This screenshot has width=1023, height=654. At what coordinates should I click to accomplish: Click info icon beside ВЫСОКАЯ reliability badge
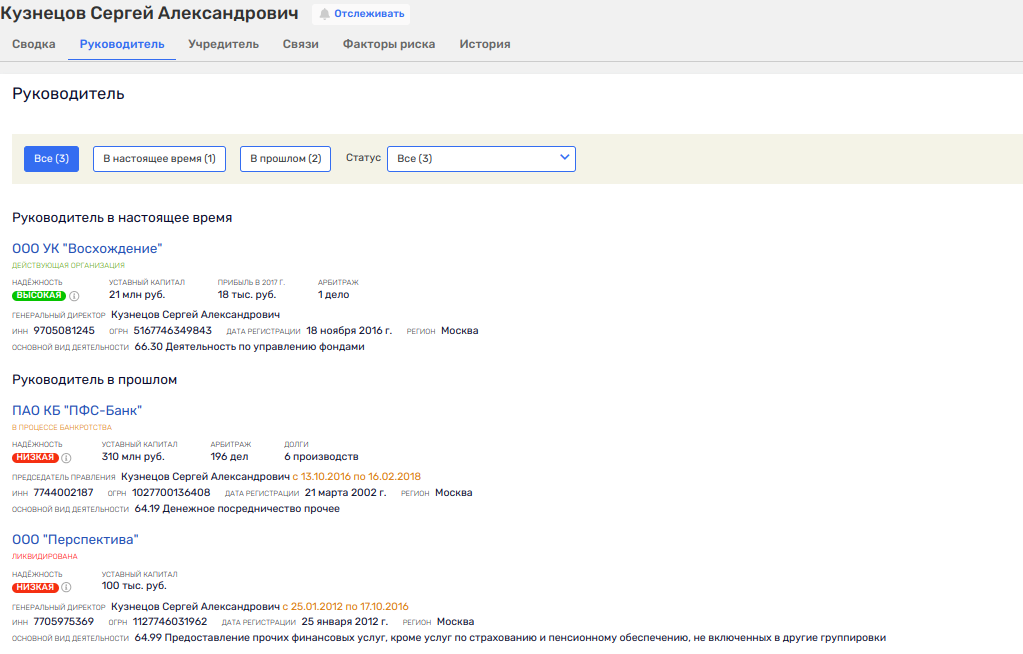(74, 296)
